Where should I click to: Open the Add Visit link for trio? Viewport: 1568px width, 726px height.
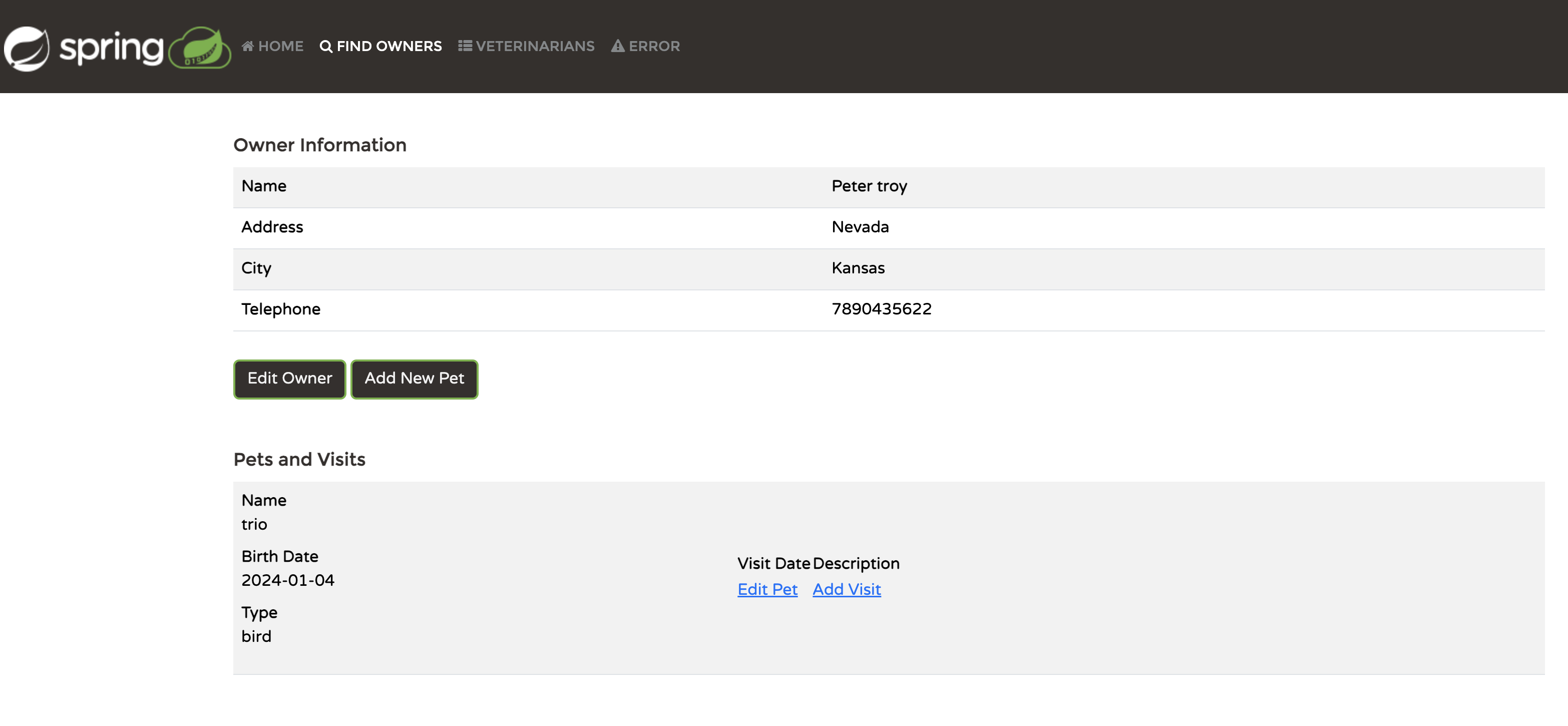pos(847,589)
